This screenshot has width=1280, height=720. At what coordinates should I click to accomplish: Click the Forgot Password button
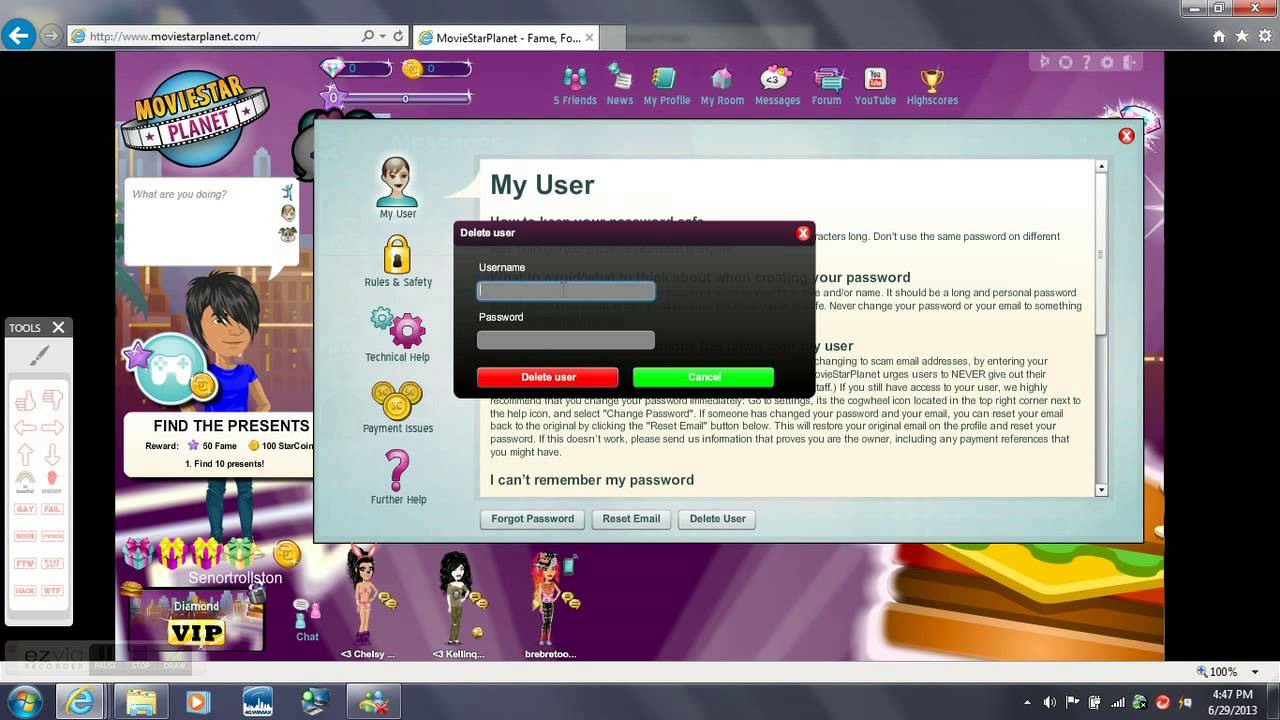click(x=532, y=519)
